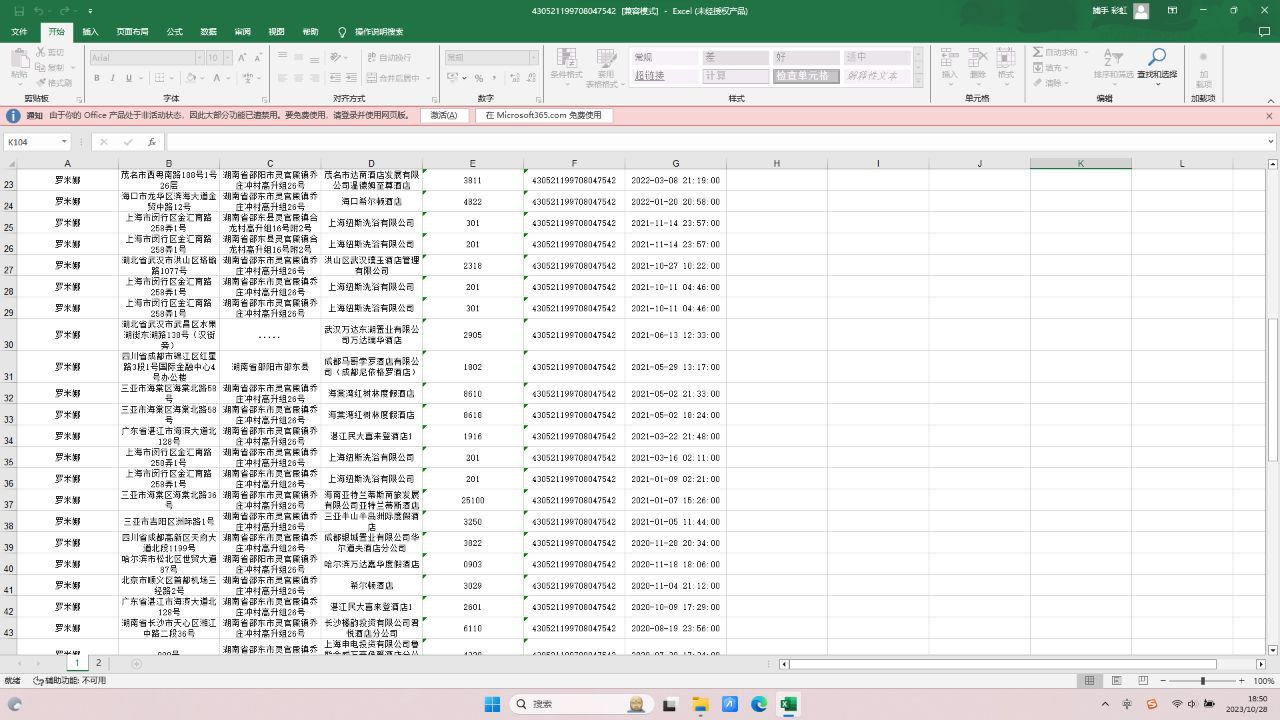The width and height of the screenshot is (1280, 720).
Task: Switch to the 插入 ribbon tab
Action: (x=90, y=32)
